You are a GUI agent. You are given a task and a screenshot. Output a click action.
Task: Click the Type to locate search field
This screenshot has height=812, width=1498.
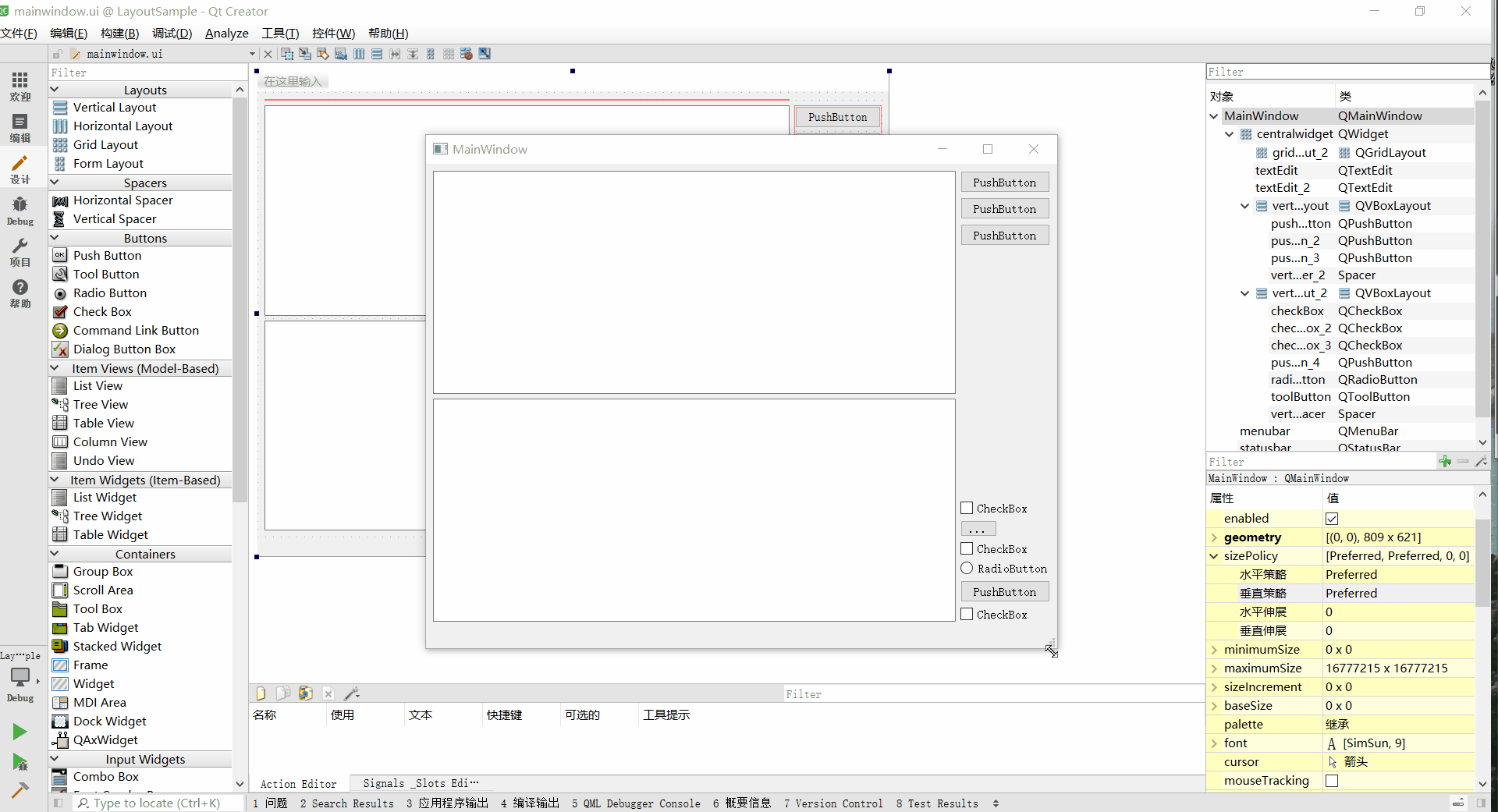(x=156, y=803)
